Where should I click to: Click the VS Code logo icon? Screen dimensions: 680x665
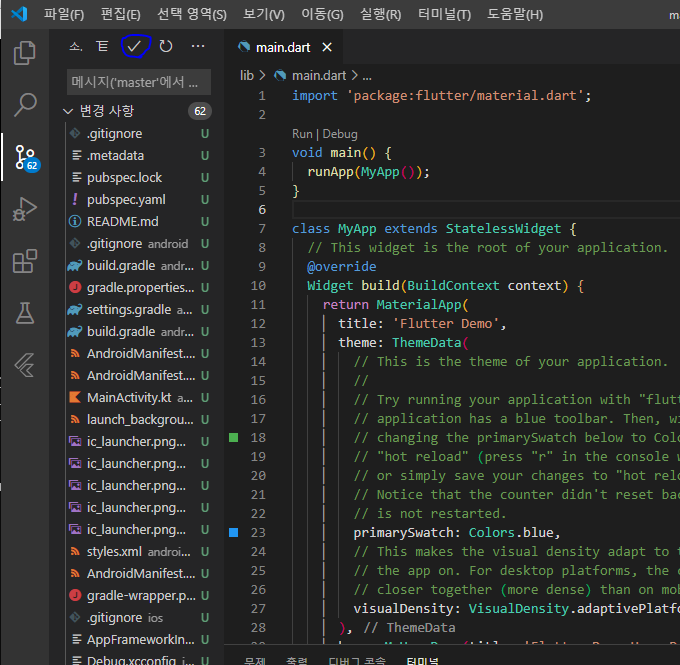[20, 14]
